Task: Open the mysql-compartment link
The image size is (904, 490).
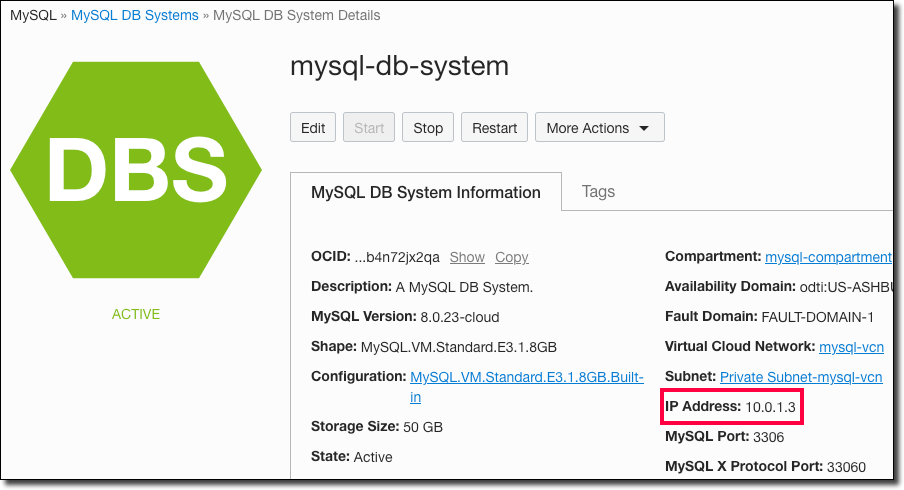Action: [x=828, y=257]
